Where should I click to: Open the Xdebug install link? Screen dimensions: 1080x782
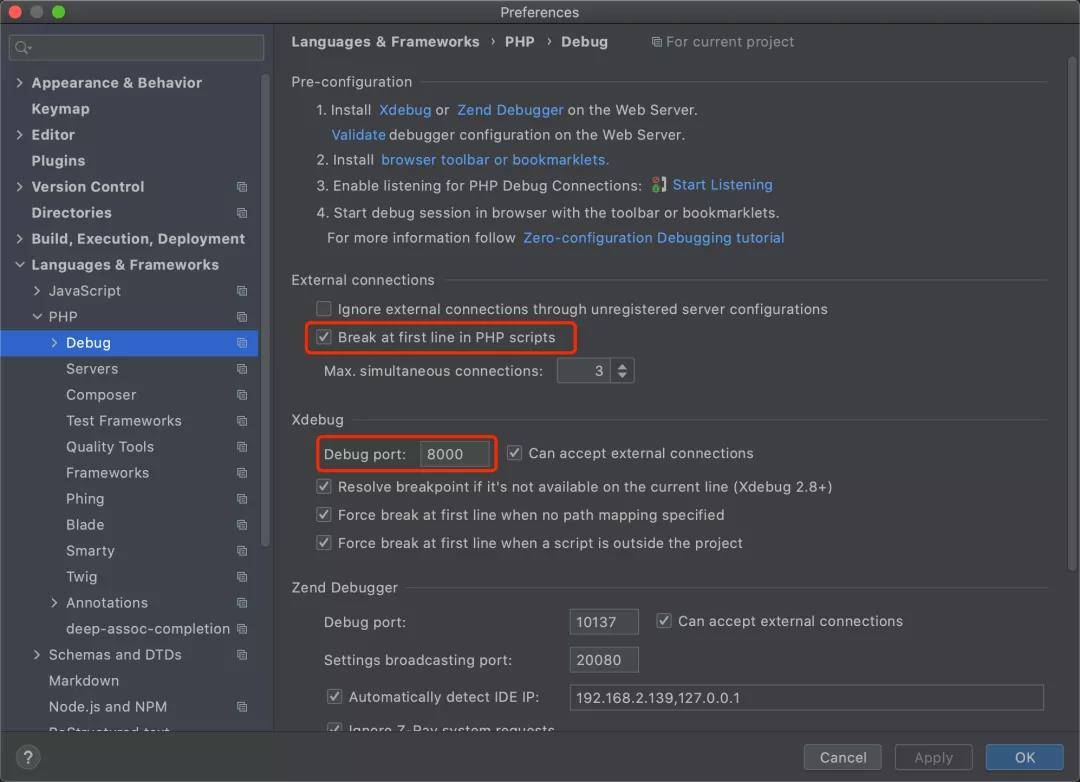pos(405,110)
